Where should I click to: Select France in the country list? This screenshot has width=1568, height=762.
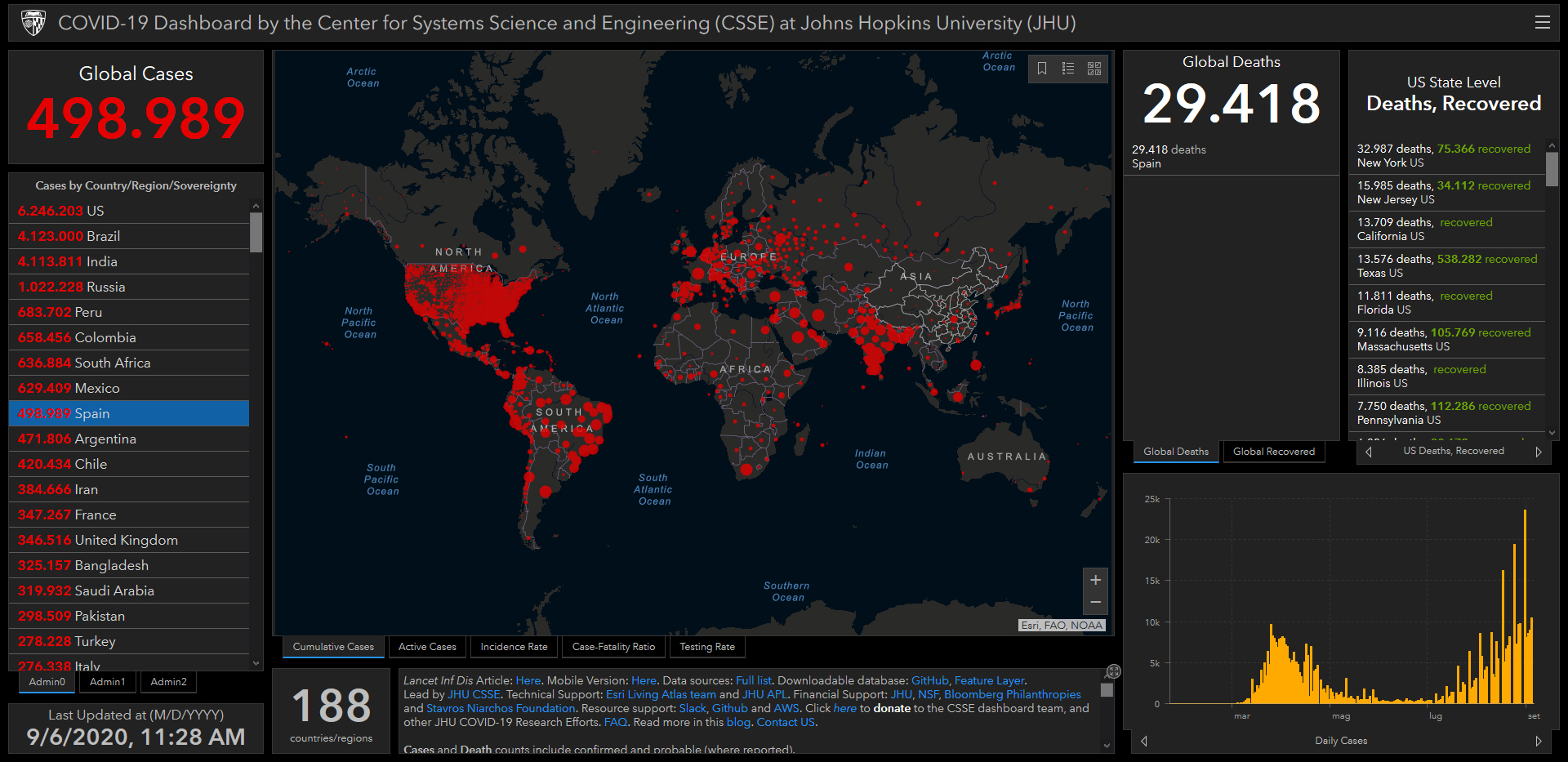(129, 515)
